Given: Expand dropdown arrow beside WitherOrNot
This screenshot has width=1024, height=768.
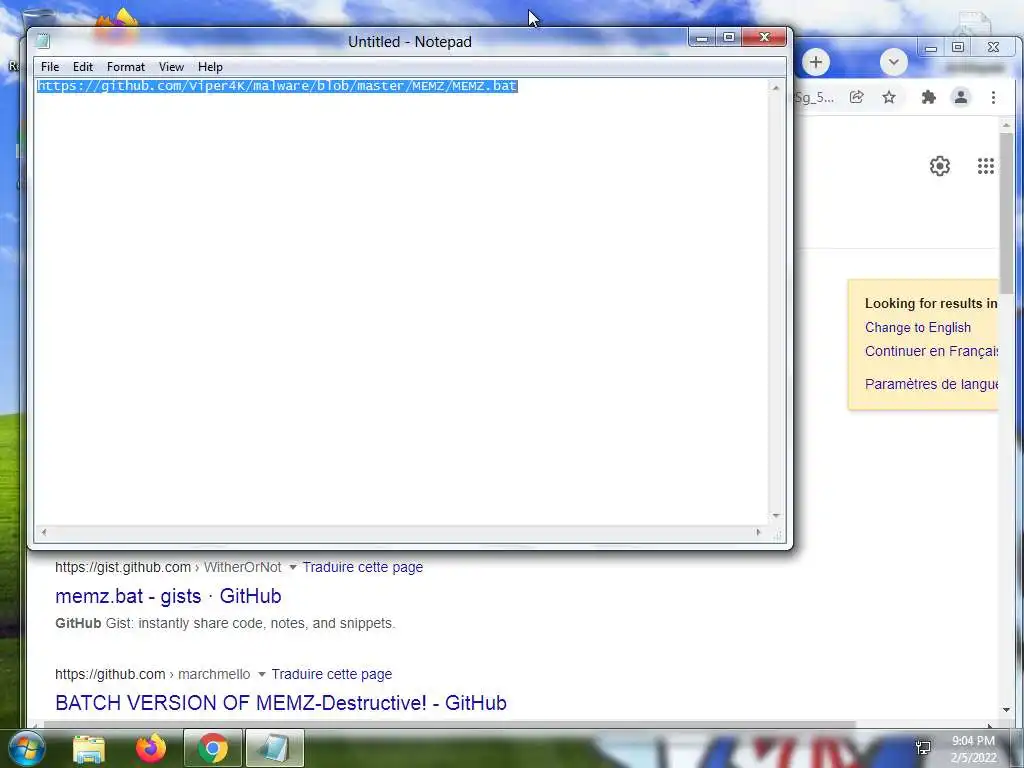Looking at the screenshot, I should click(293, 568).
